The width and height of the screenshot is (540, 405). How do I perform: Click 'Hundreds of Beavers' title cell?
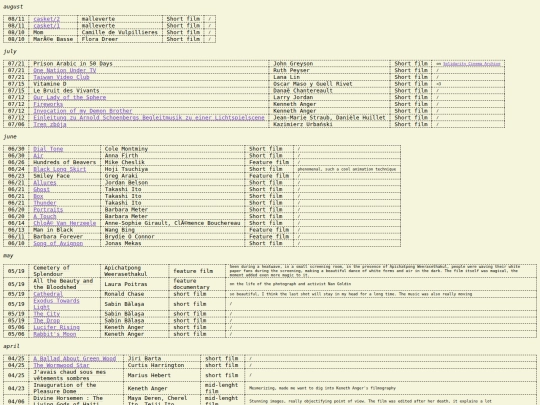(x=64, y=162)
